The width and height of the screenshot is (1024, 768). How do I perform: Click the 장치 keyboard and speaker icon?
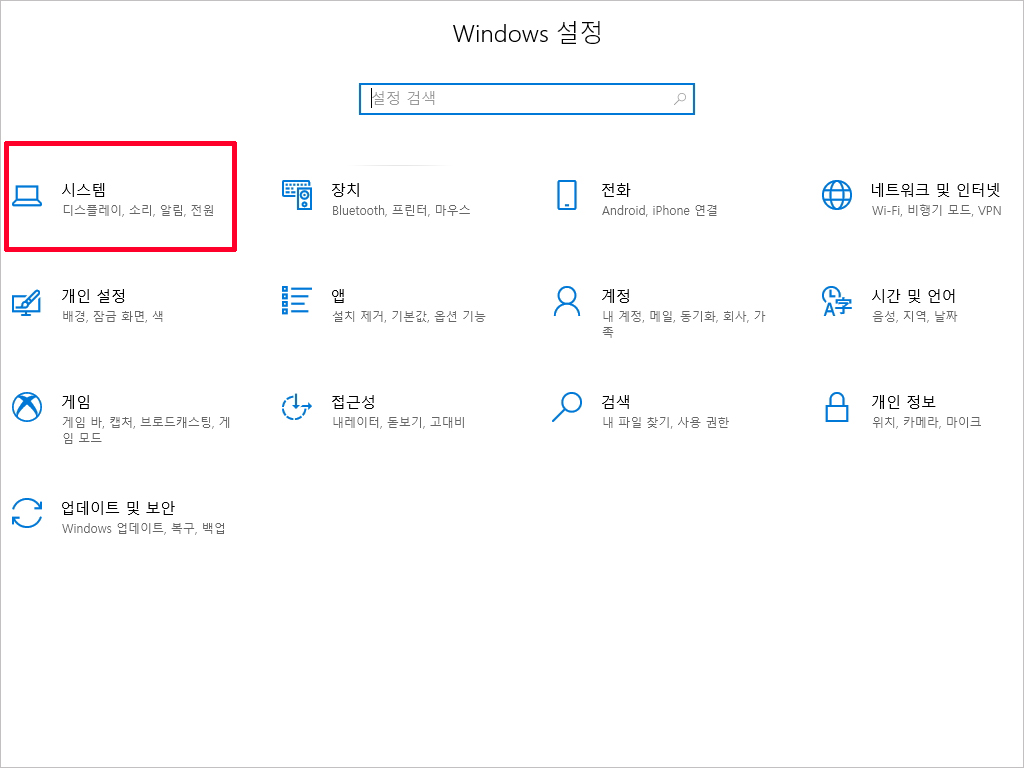[297, 195]
